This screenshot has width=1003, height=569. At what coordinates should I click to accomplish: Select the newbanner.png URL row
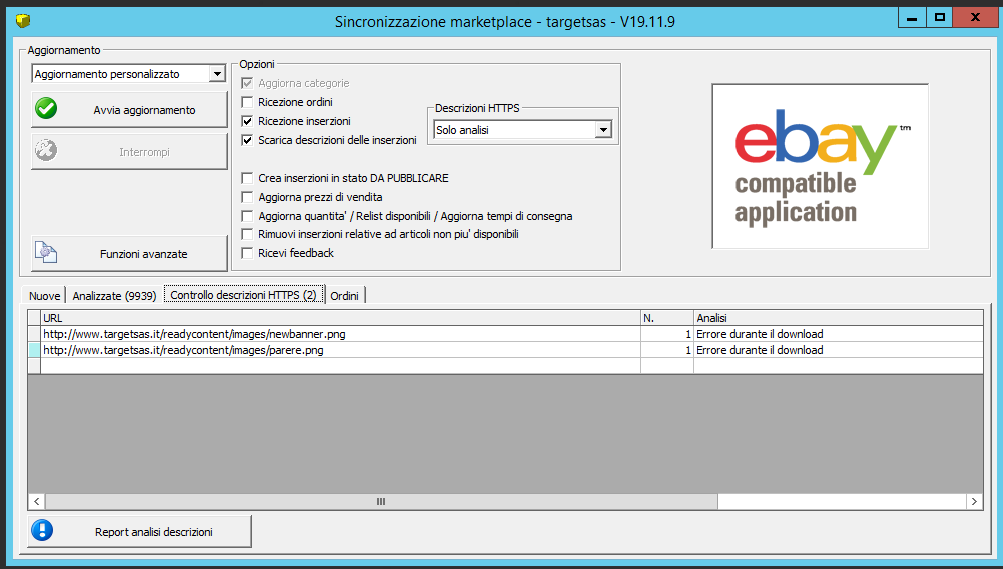[340, 334]
